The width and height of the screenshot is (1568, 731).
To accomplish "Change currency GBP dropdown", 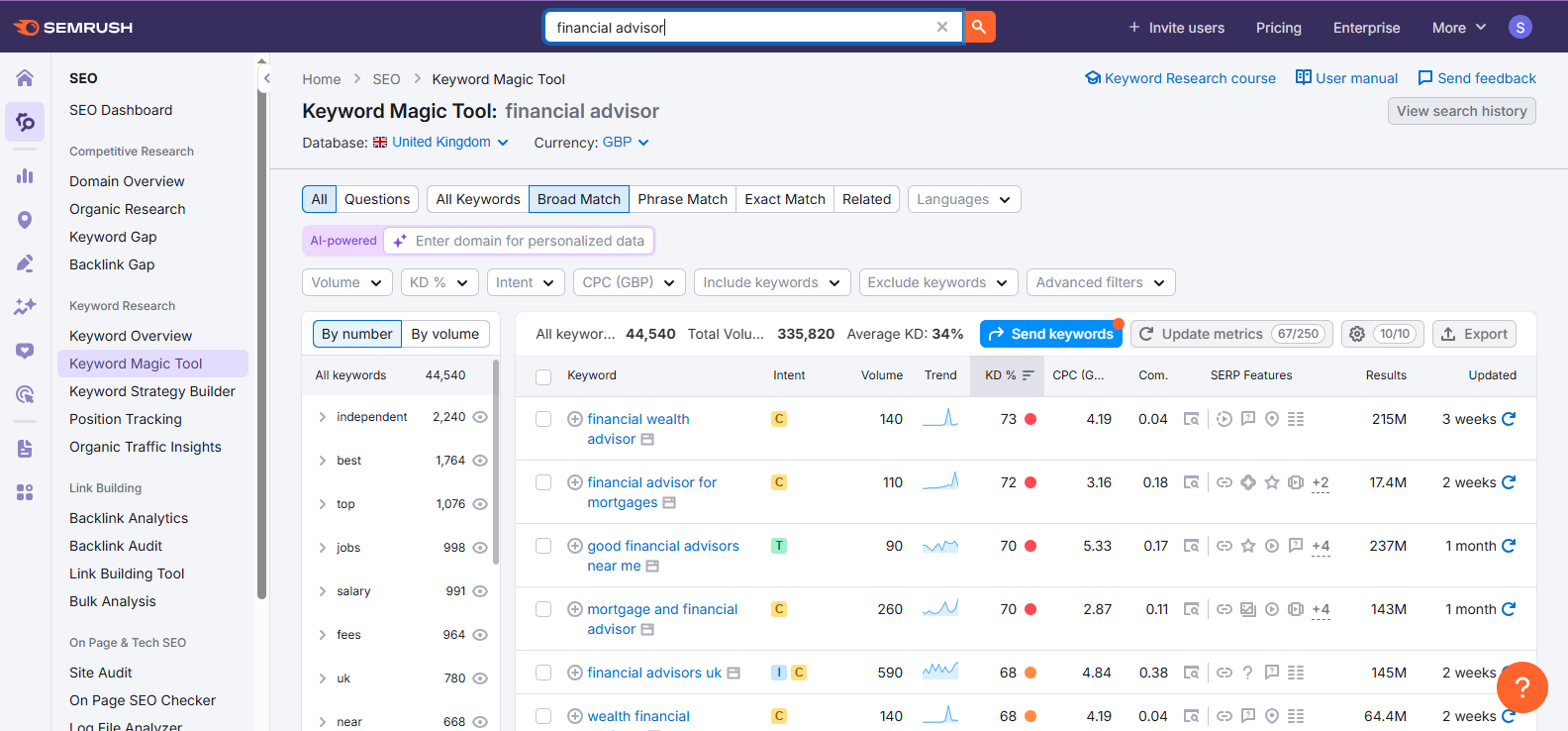I will tap(626, 142).
